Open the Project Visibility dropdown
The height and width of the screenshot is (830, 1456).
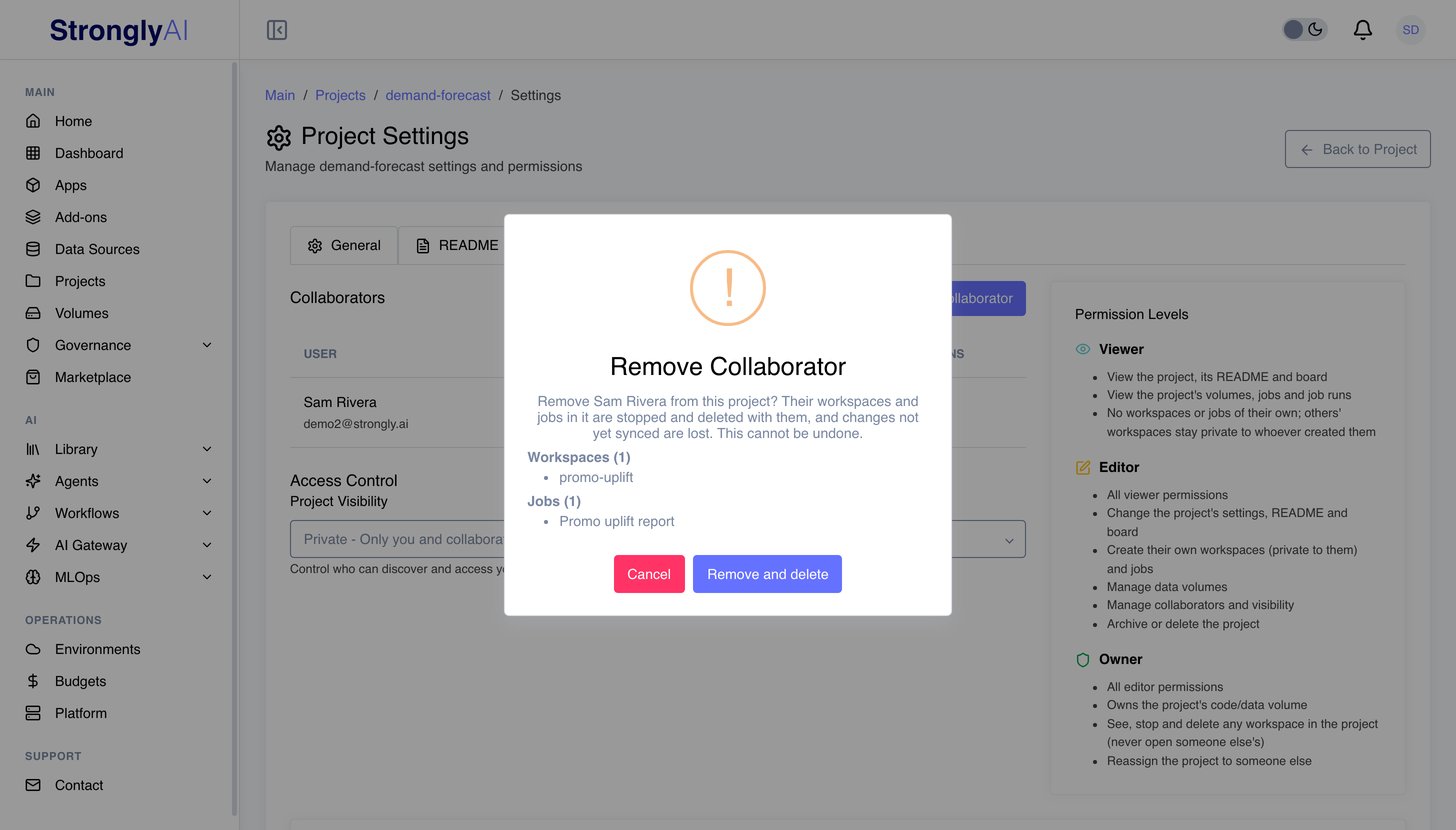tap(658, 539)
